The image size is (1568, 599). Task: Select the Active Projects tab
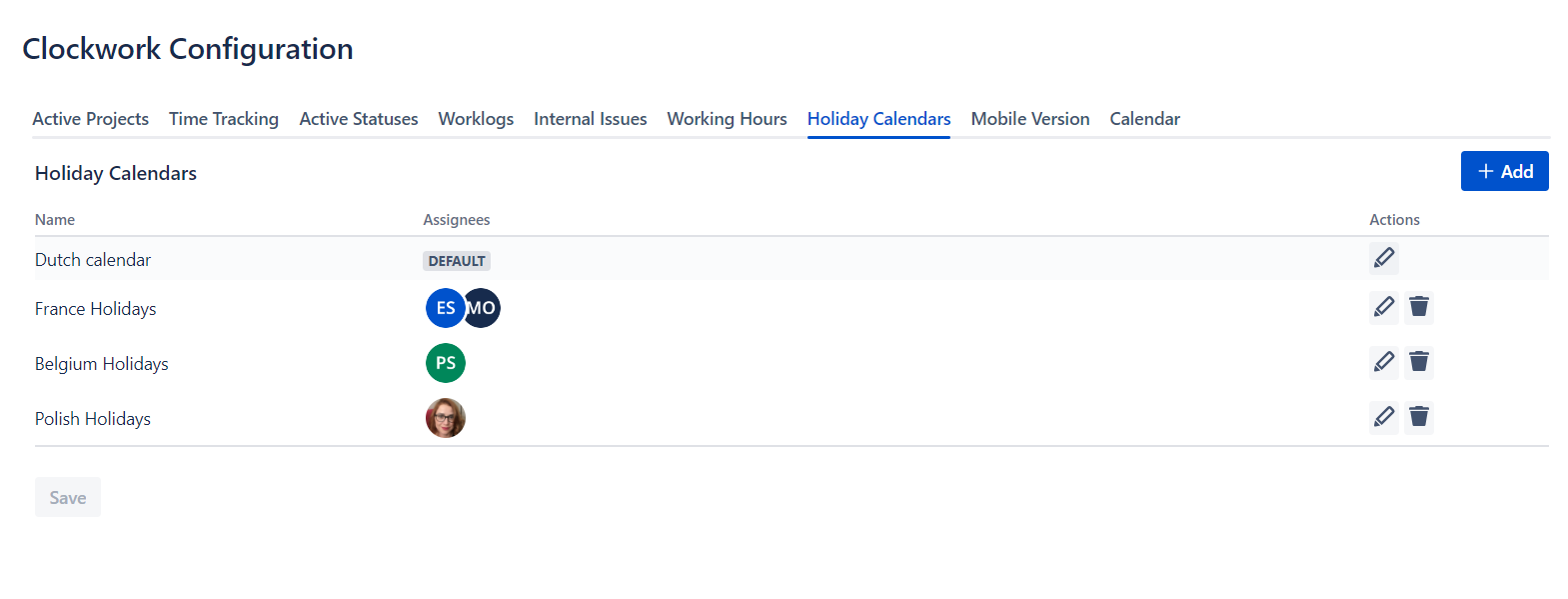90,118
